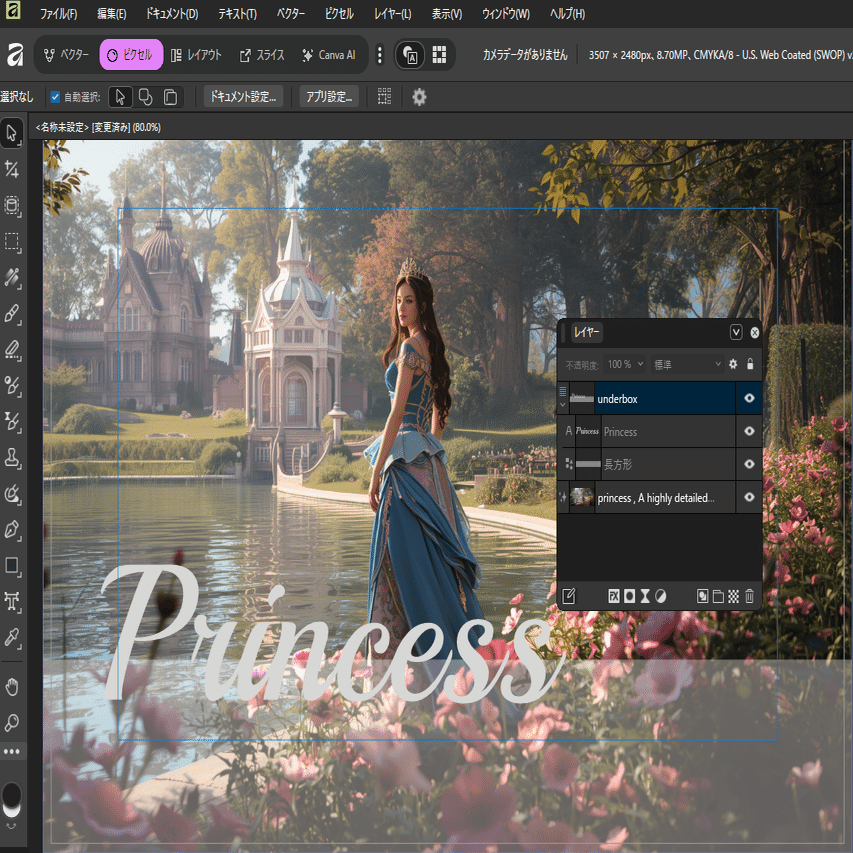Select the Clone Stamp tool

click(x=11, y=458)
